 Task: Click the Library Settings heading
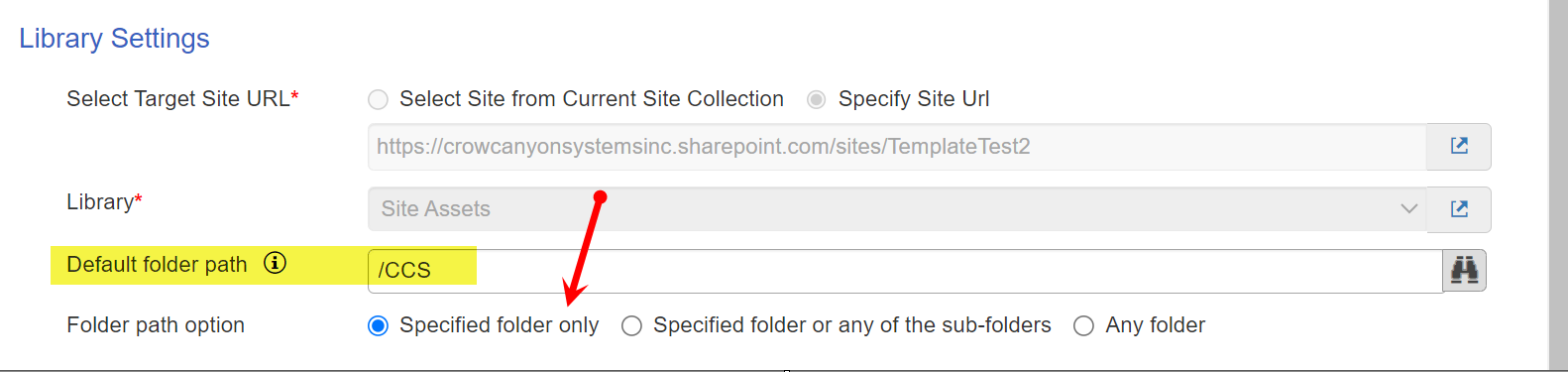tap(114, 39)
